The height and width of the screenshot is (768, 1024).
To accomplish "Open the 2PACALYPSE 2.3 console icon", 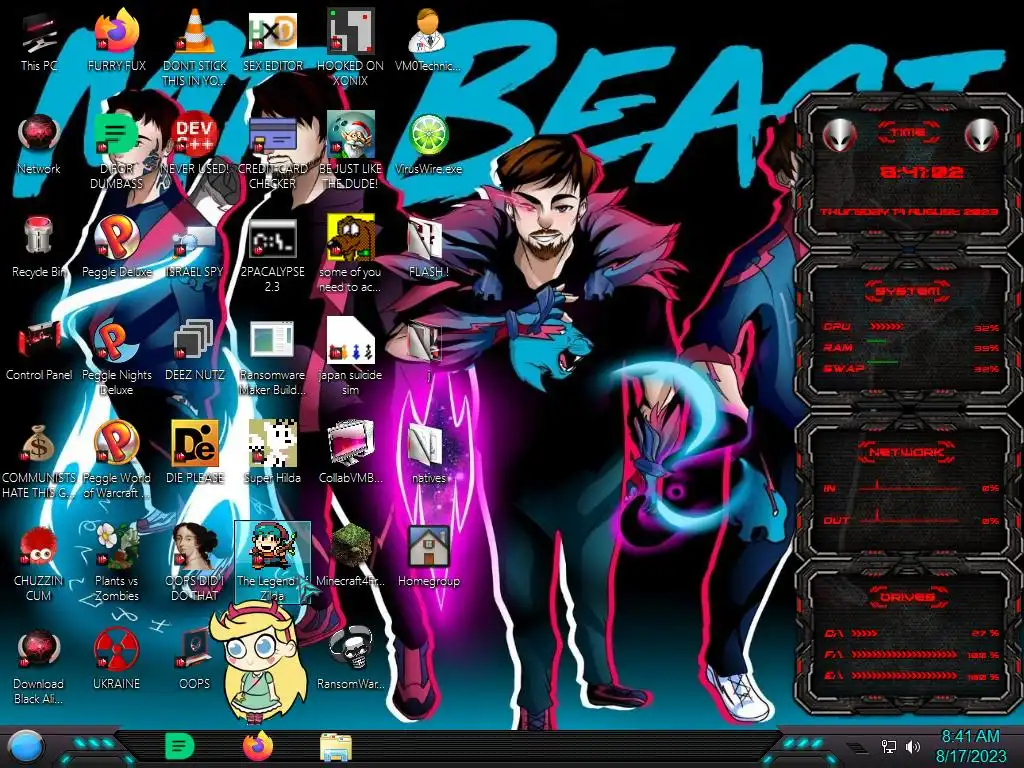I will (272, 238).
